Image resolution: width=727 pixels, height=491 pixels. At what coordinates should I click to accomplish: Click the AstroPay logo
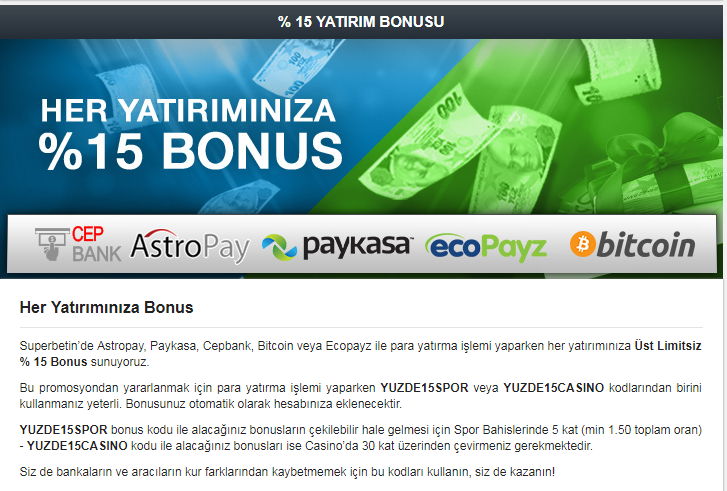(x=190, y=246)
